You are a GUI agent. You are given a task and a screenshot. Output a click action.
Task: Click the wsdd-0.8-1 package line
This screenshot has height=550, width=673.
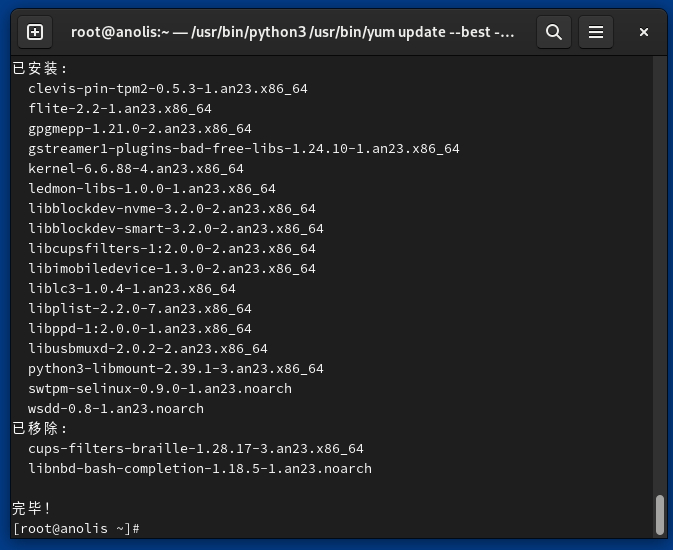tap(116, 408)
